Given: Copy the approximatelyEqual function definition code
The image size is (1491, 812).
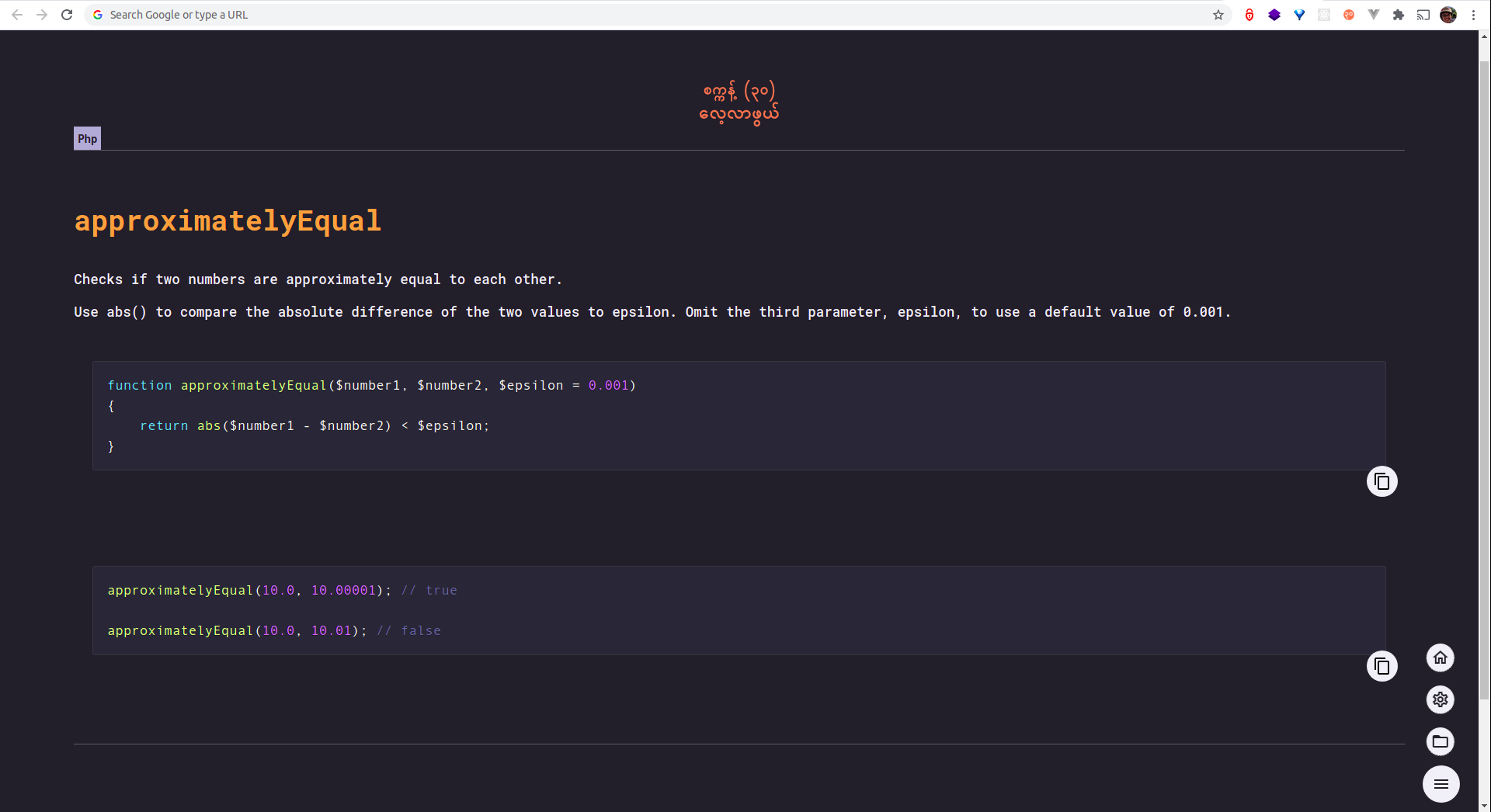Looking at the screenshot, I should pos(1382,481).
